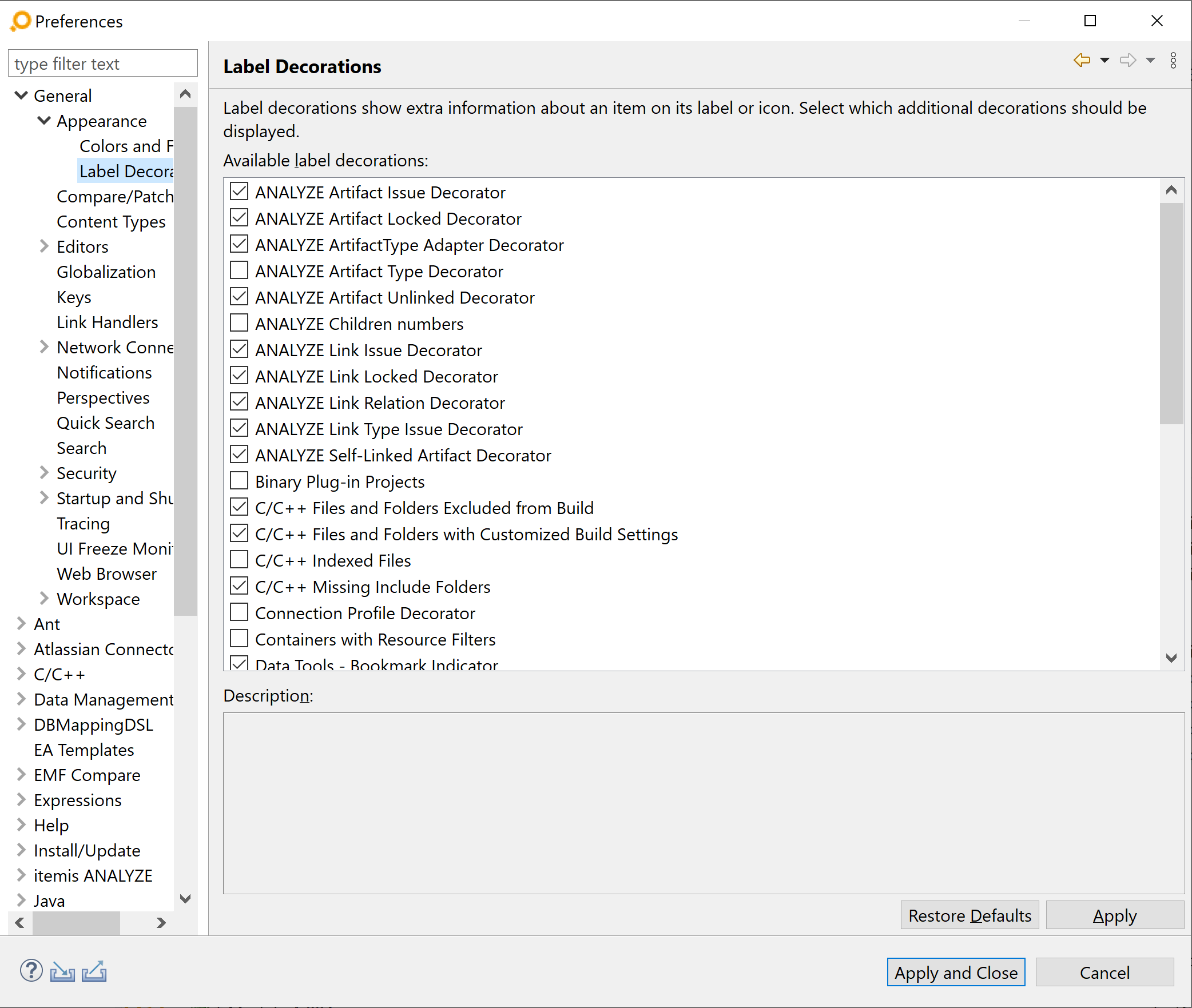Image resolution: width=1192 pixels, height=1008 pixels.
Task: Click decorations list scroll down arrow
Action: tap(1171, 658)
